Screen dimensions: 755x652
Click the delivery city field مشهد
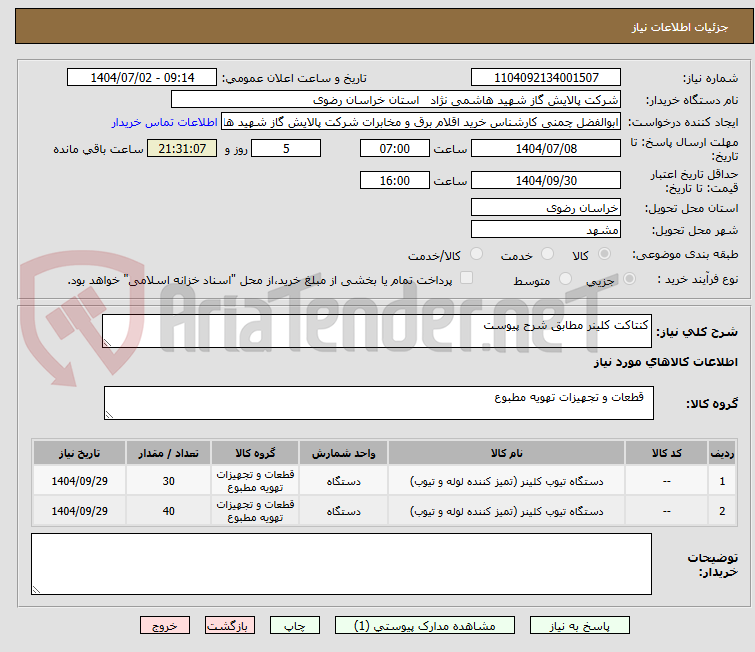546,230
